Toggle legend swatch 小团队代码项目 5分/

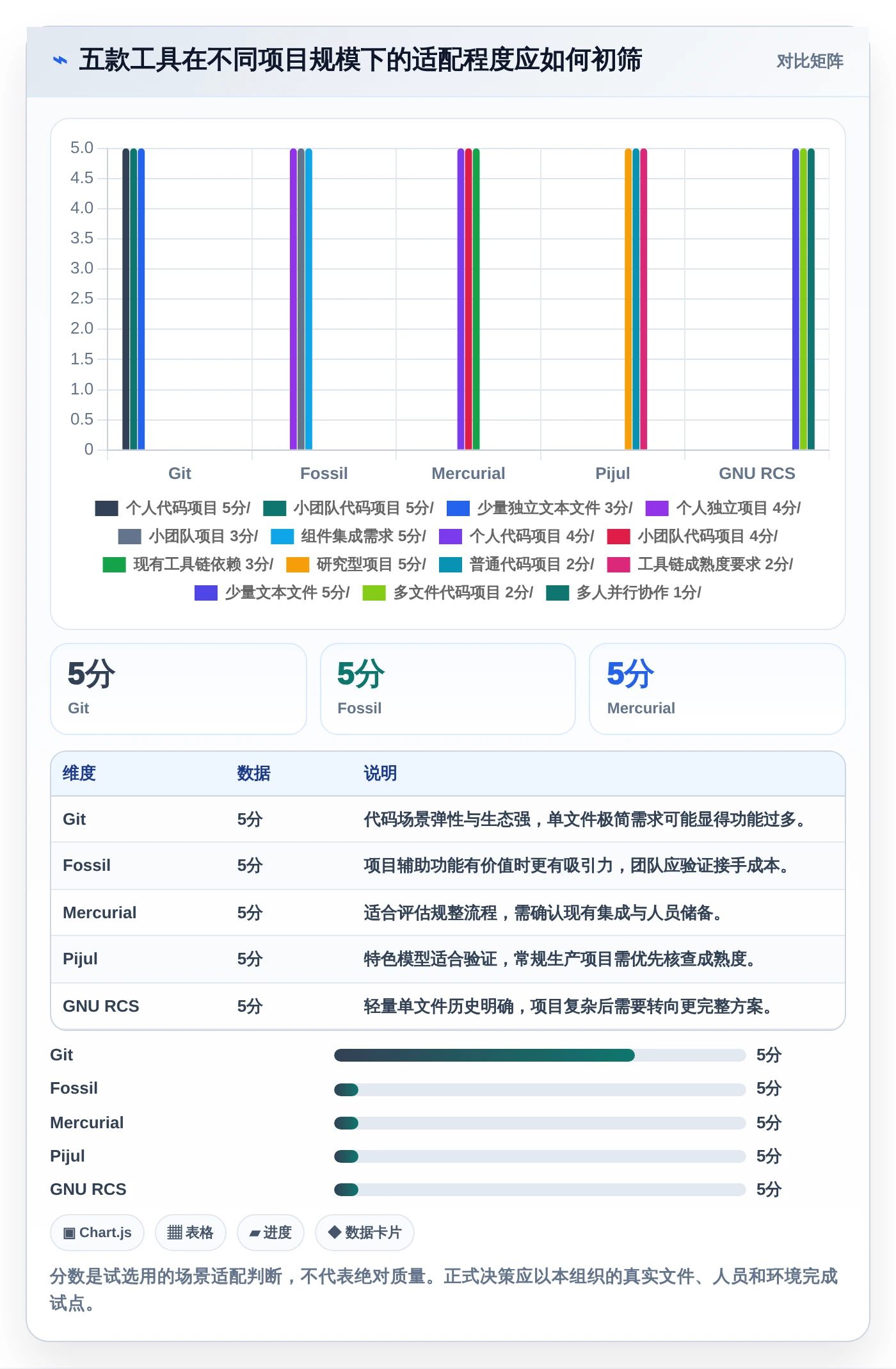click(275, 508)
